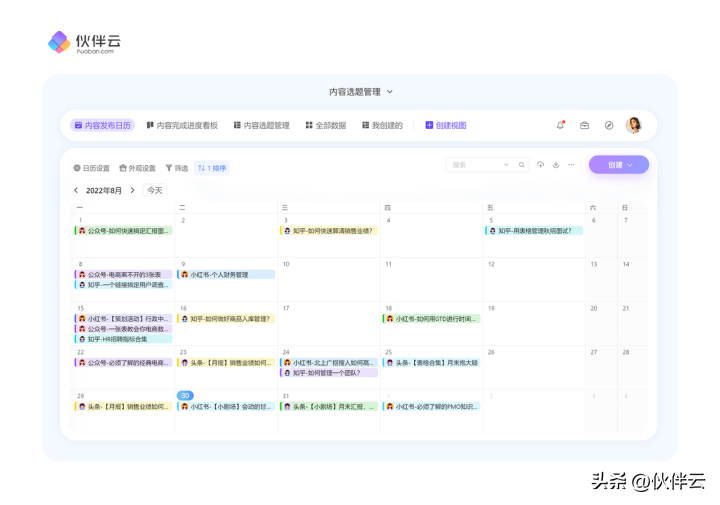Click the 创建视图 link
The image size is (720, 505).
point(446,125)
